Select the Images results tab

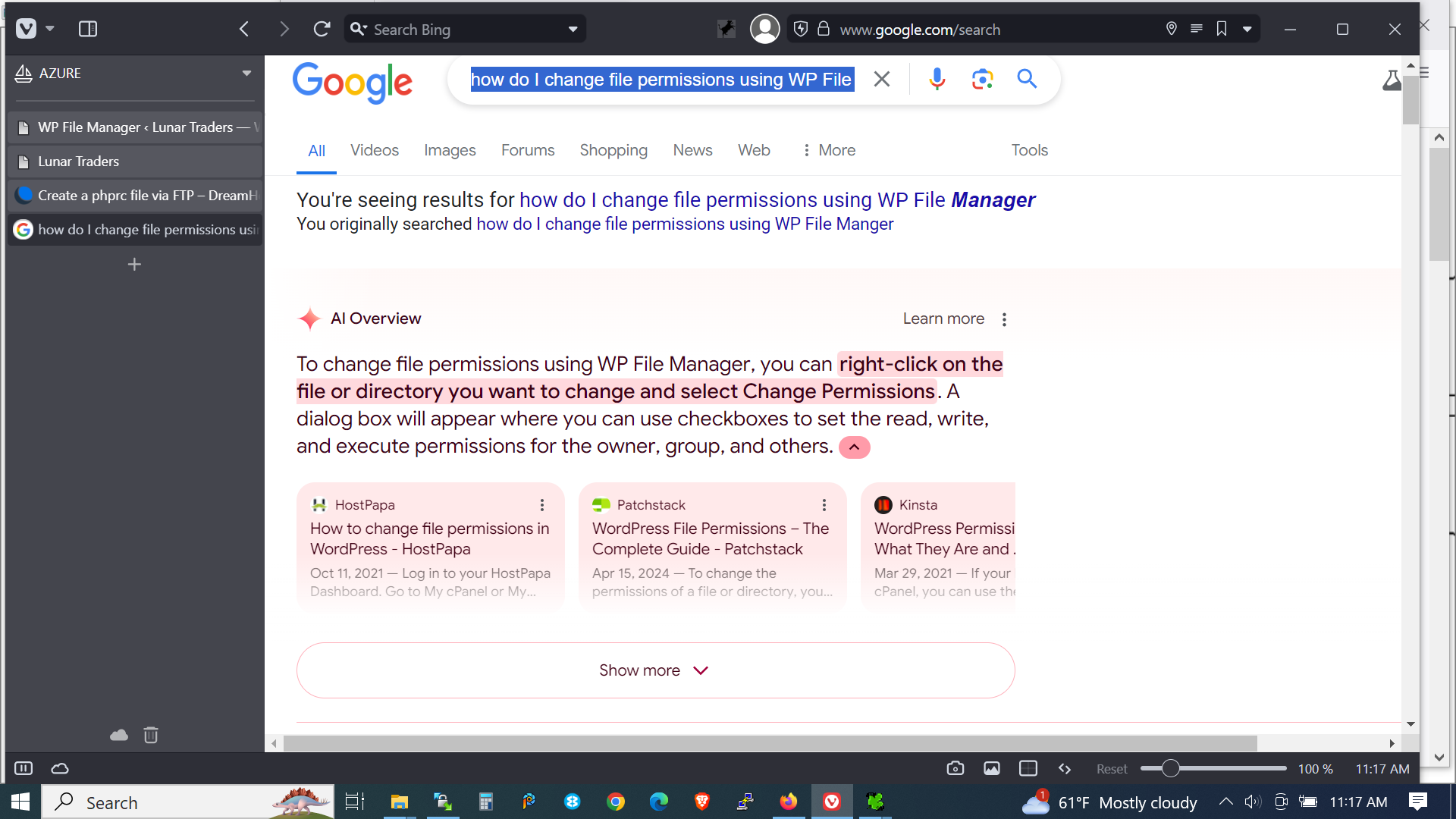click(x=450, y=150)
